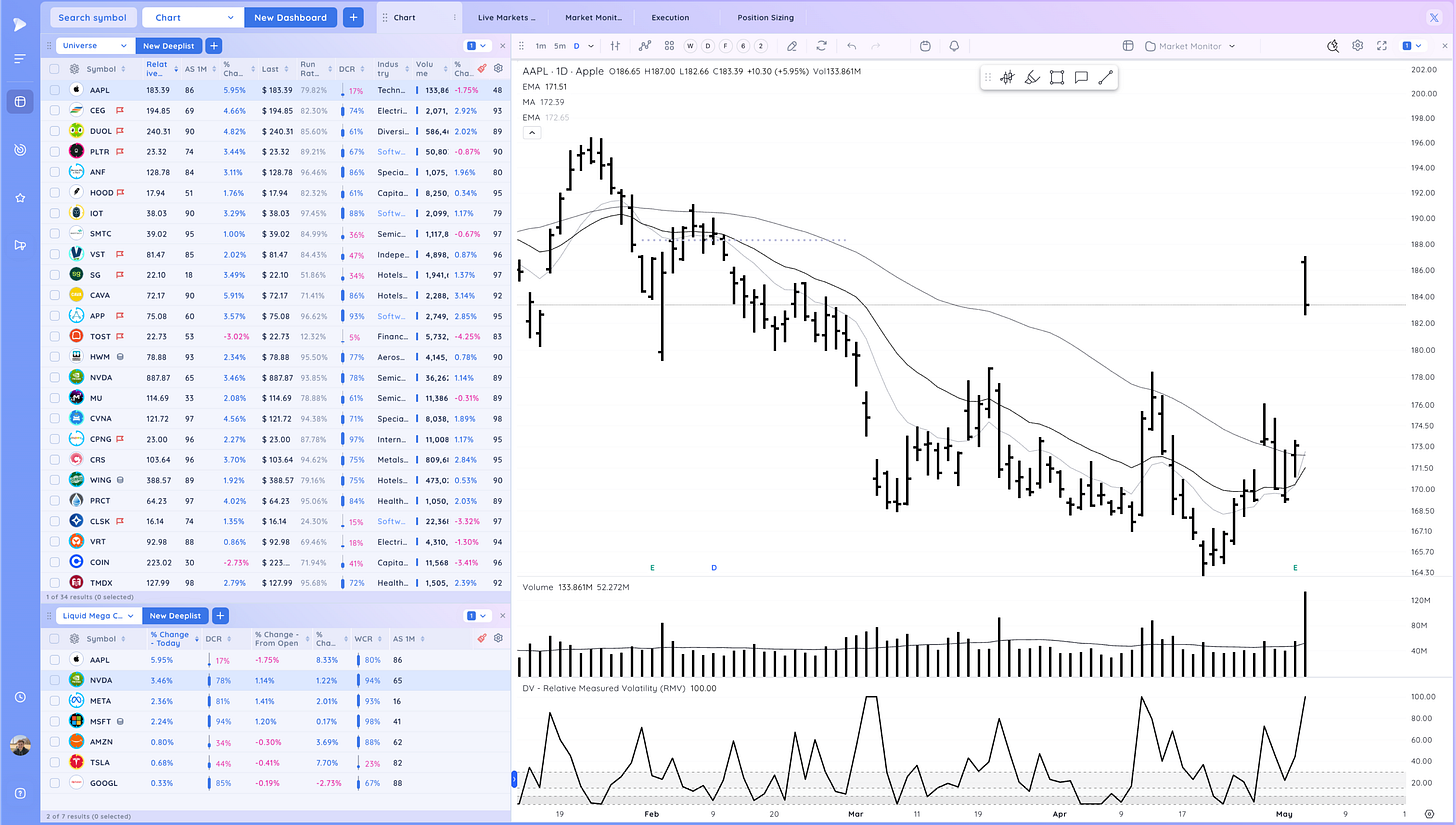Switch to the Live Markets tab
Image resolution: width=1456 pixels, height=825 pixels.
tap(506, 17)
